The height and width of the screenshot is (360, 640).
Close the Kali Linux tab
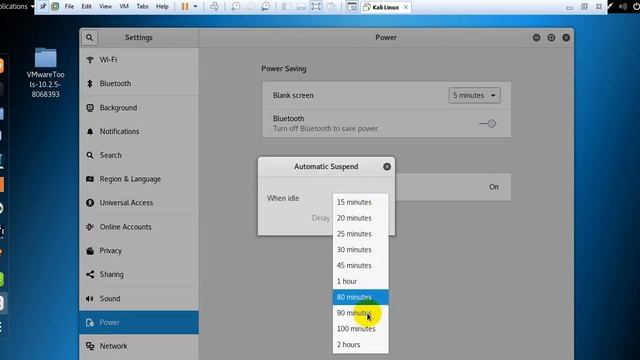pyautogui.click(x=406, y=7)
